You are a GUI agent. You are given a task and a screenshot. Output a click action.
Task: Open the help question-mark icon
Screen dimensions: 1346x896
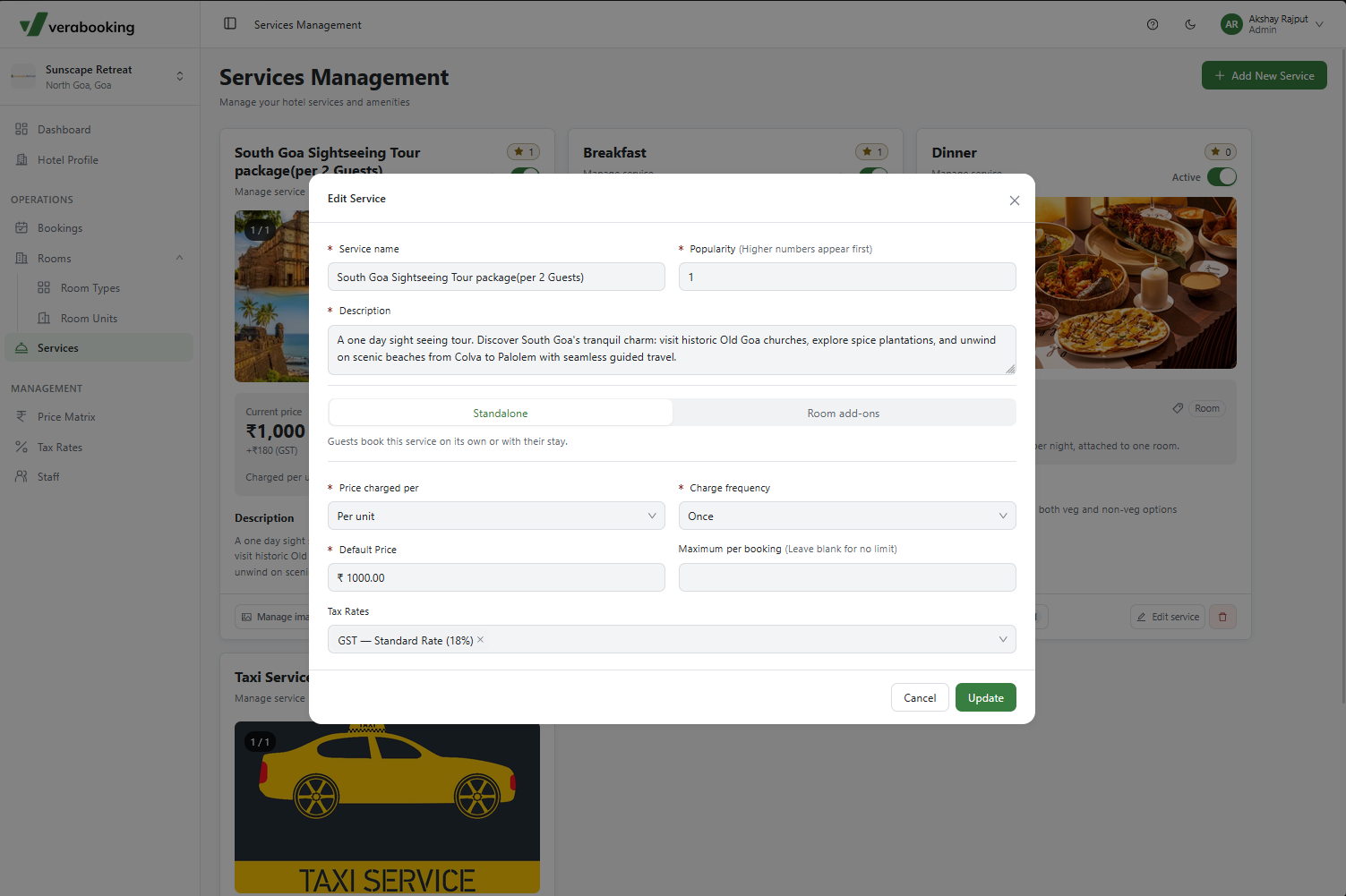click(1153, 24)
